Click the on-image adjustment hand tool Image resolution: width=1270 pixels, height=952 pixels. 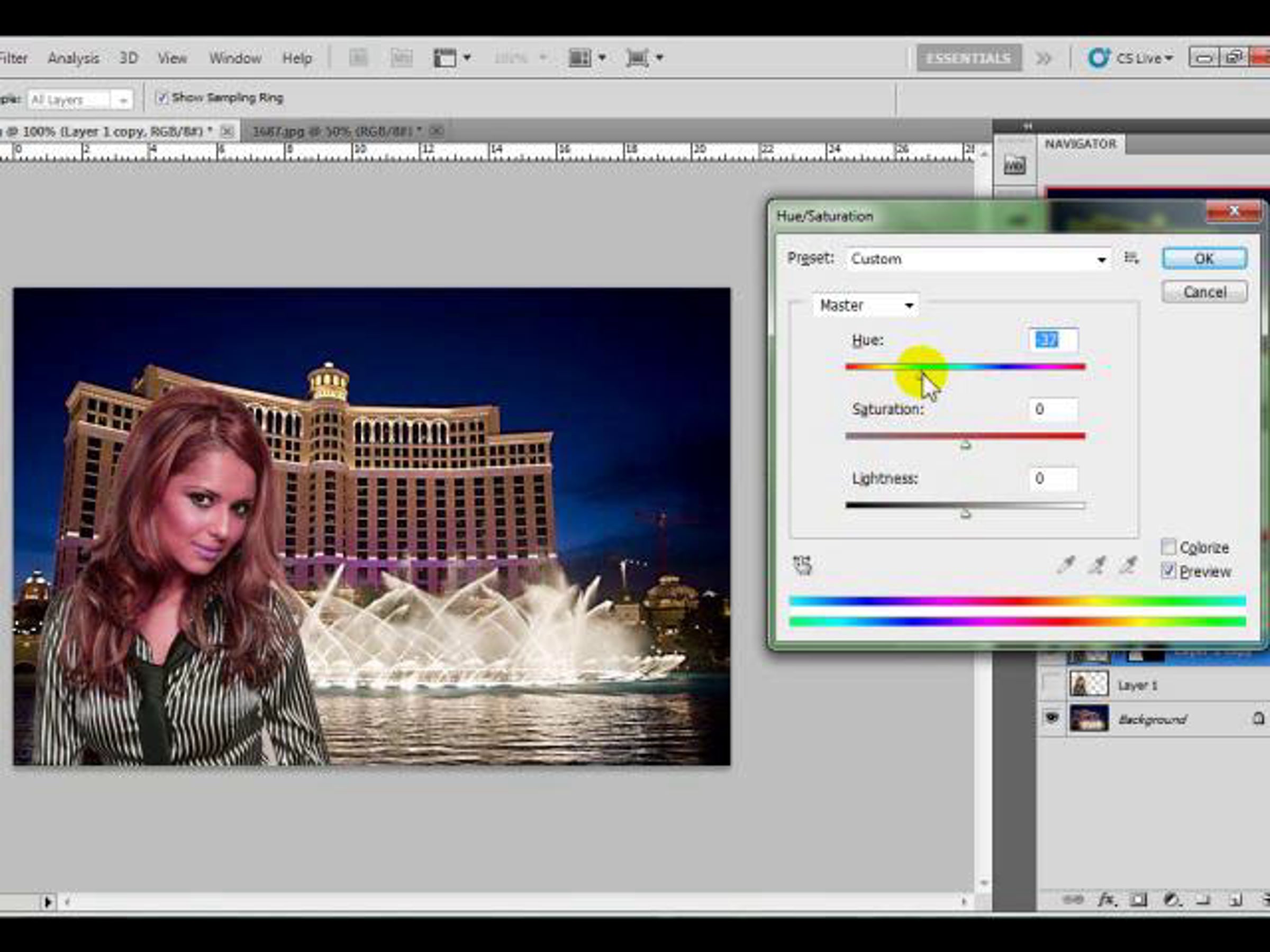[802, 566]
